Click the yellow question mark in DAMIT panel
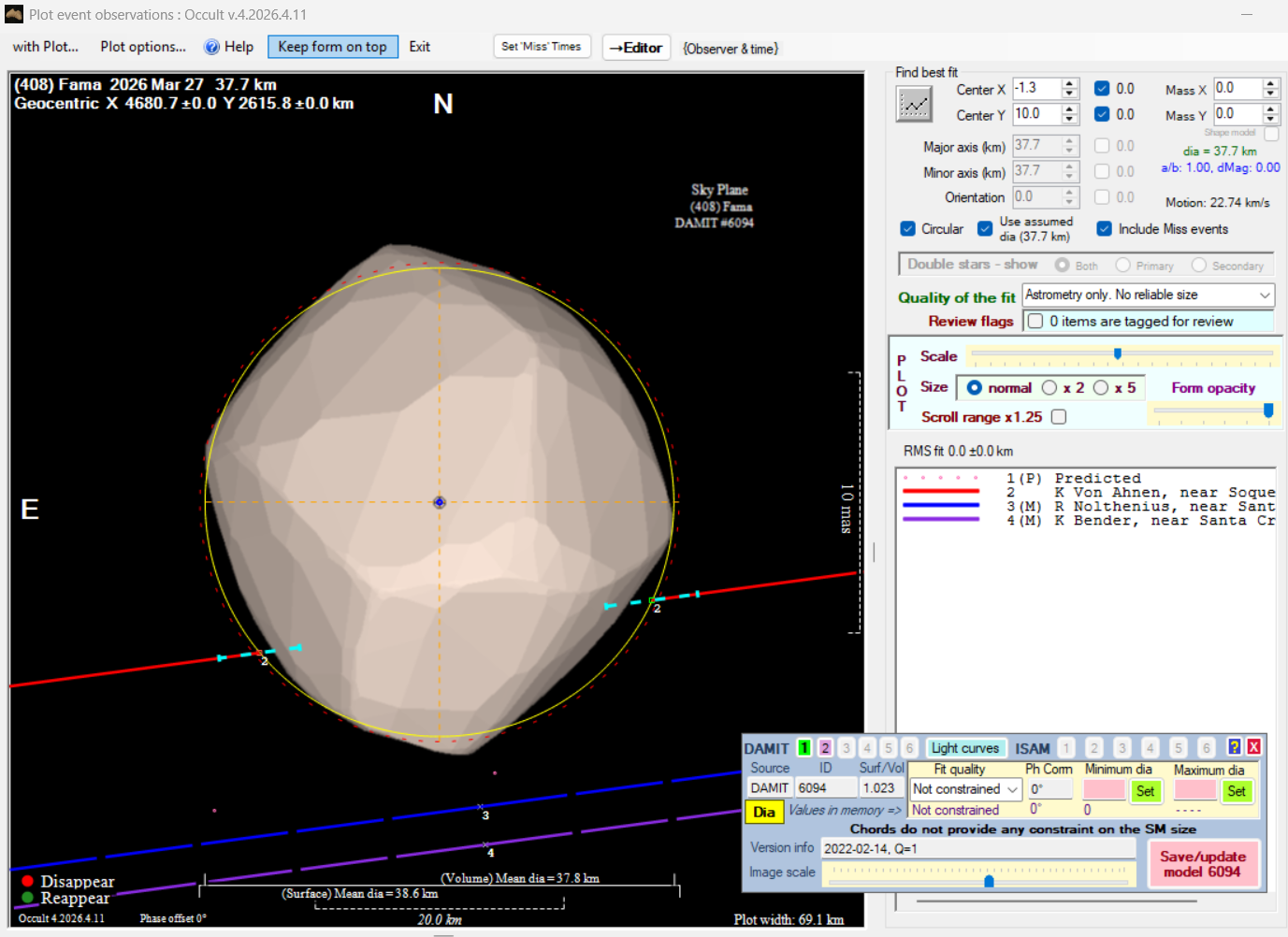 point(1234,746)
